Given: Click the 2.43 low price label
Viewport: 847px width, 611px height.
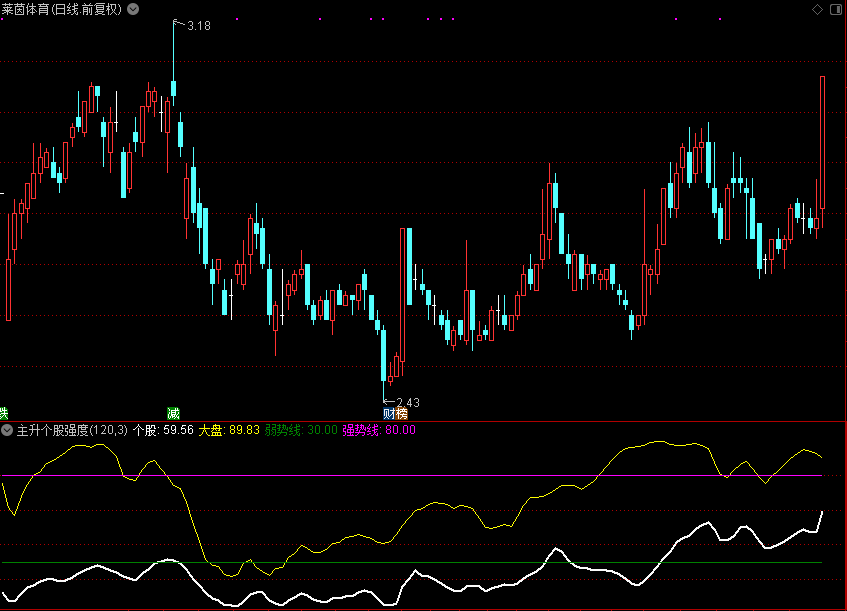Looking at the screenshot, I should click(x=408, y=402).
